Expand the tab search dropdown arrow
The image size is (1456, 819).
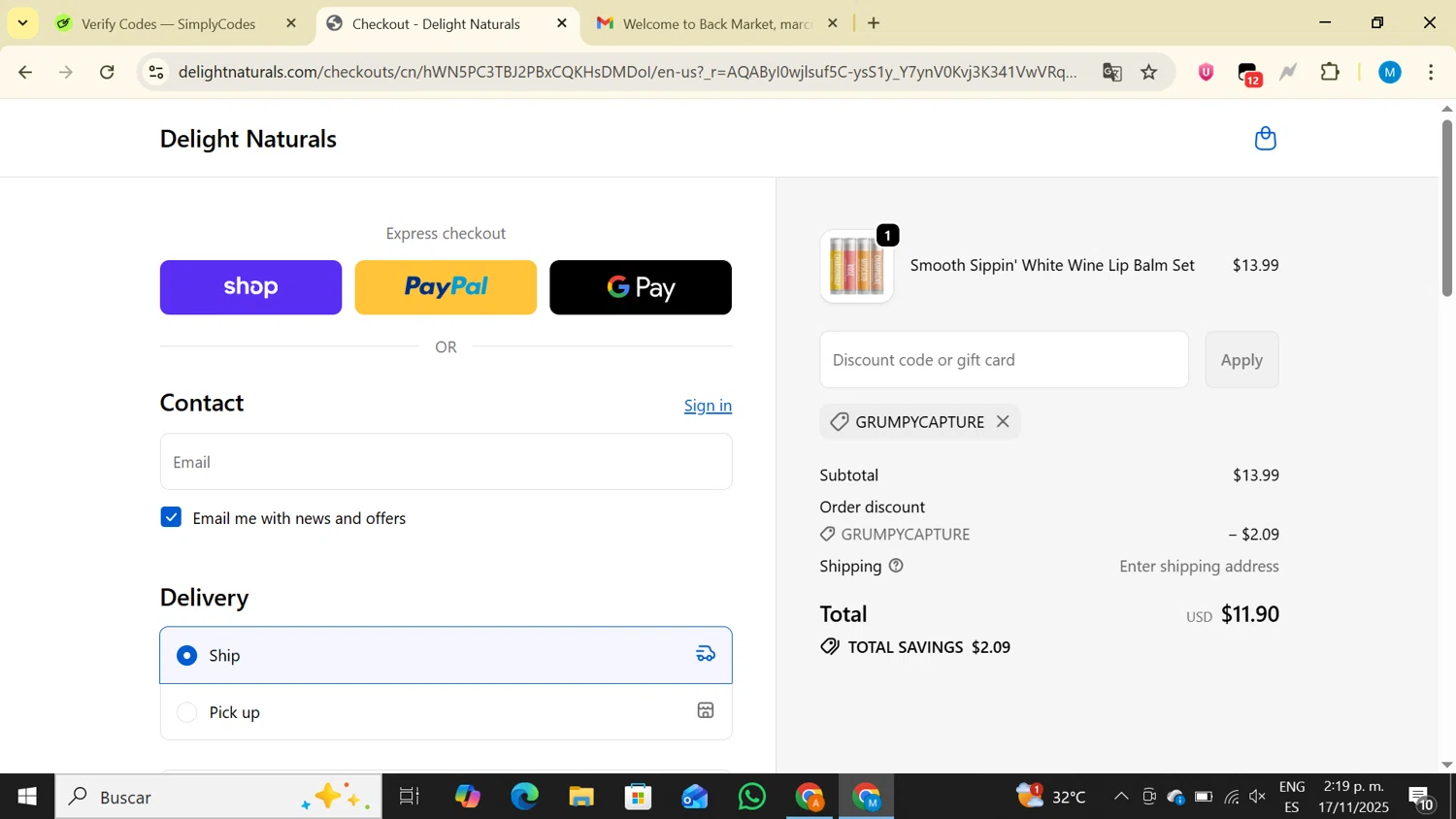click(x=22, y=22)
